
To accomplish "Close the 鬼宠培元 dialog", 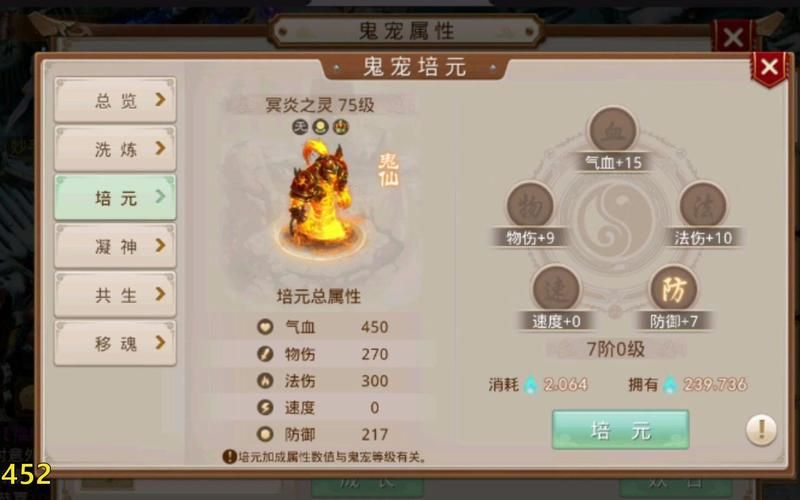I will [769, 67].
